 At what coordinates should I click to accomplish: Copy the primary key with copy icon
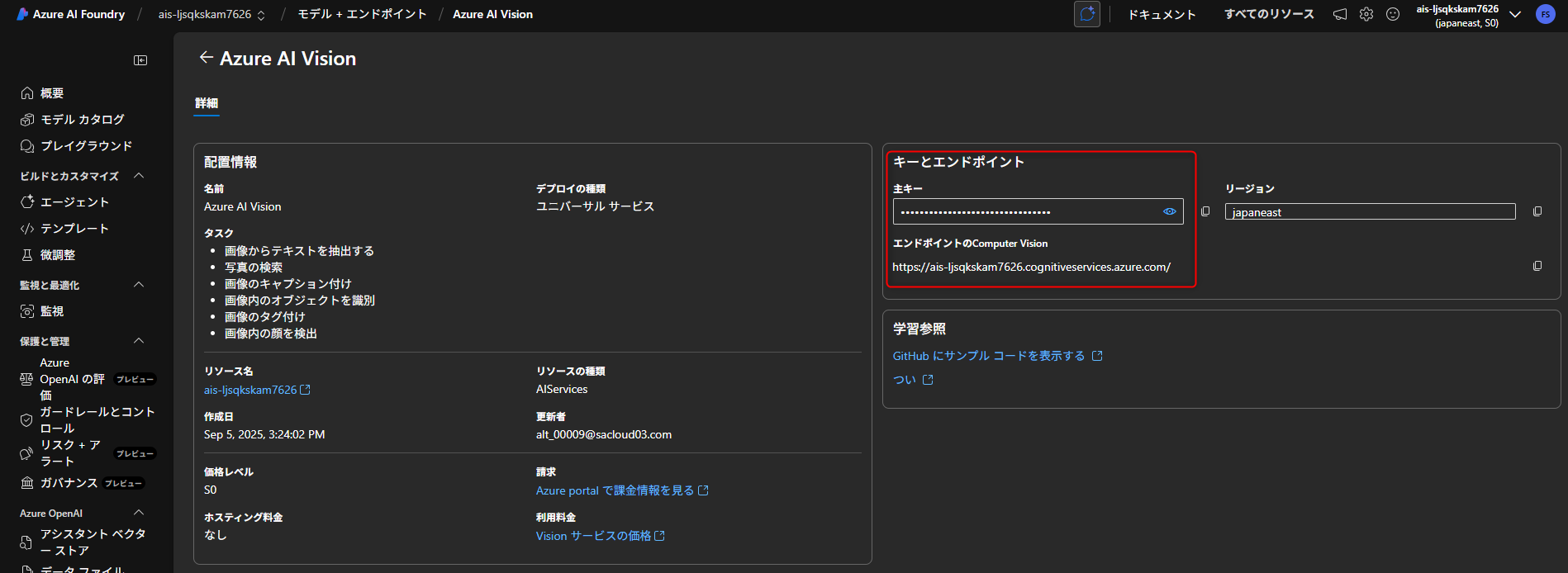(x=1205, y=211)
